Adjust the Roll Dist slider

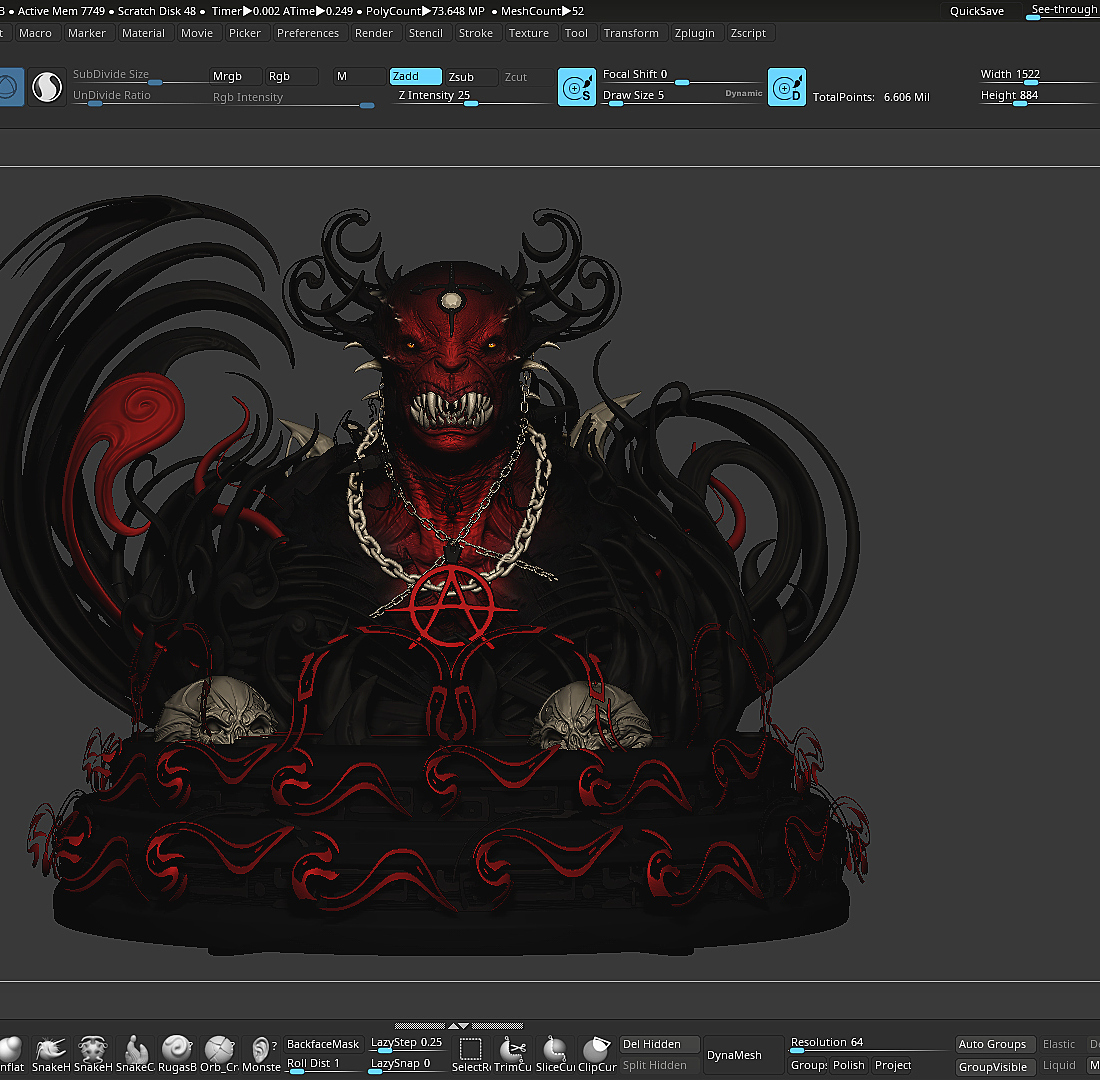point(323,1065)
